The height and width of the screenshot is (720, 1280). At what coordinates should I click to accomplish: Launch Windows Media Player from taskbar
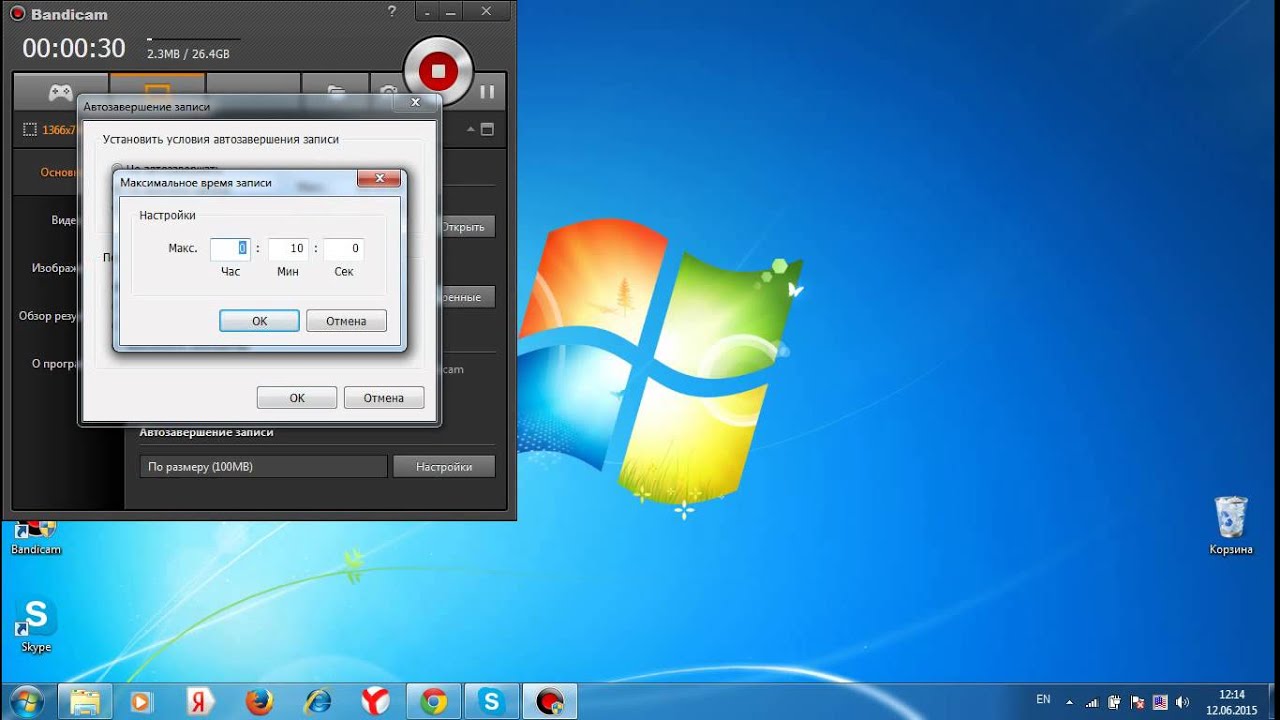tap(141, 701)
